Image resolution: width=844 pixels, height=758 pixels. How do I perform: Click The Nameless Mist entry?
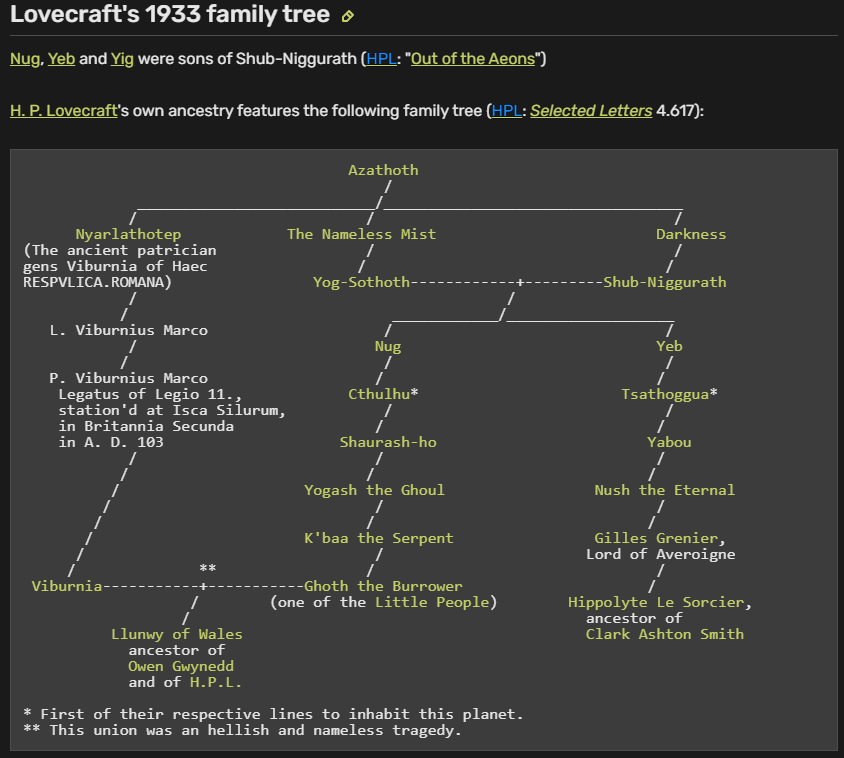361,234
